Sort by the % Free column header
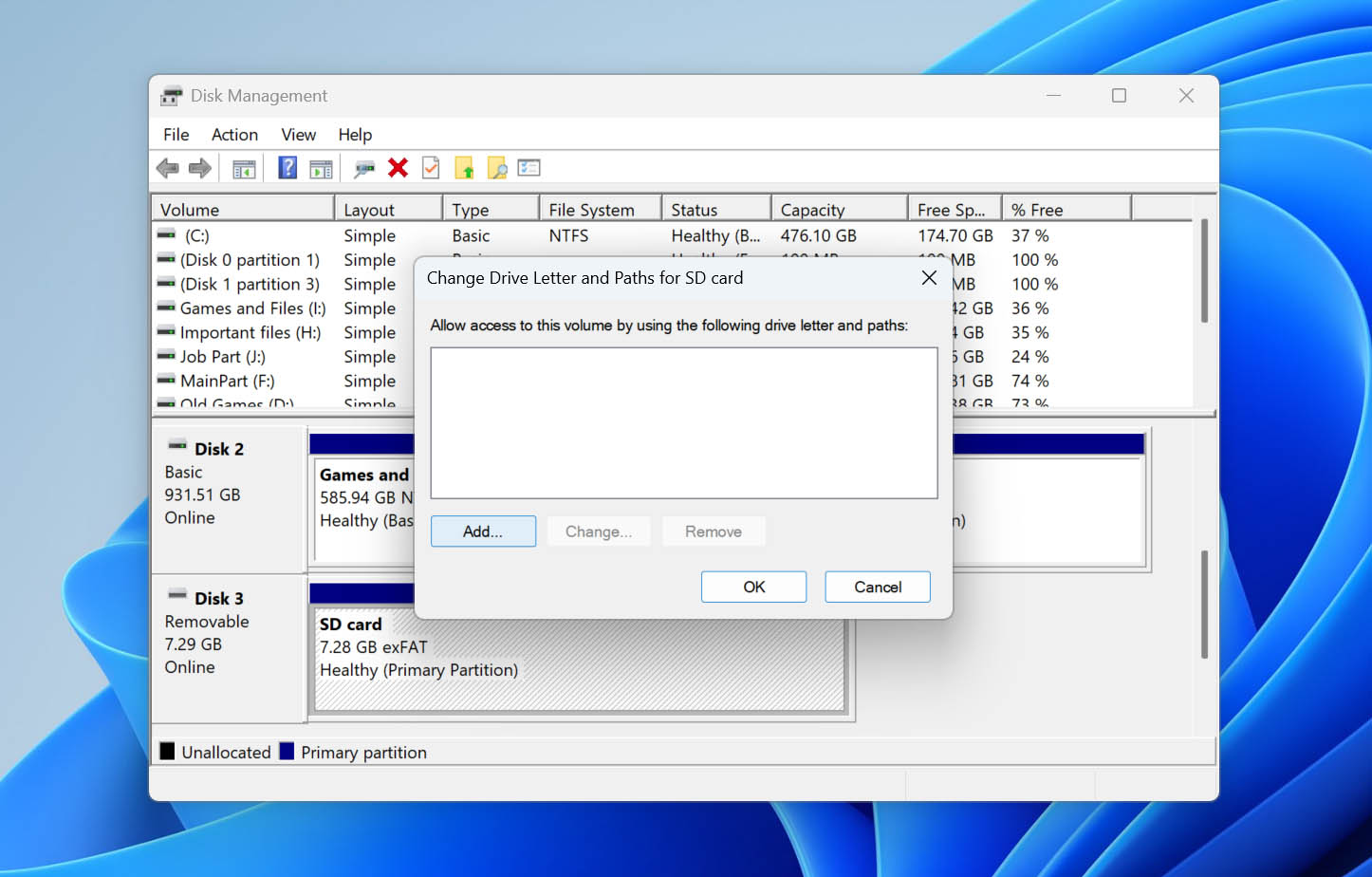 click(x=1067, y=210)
